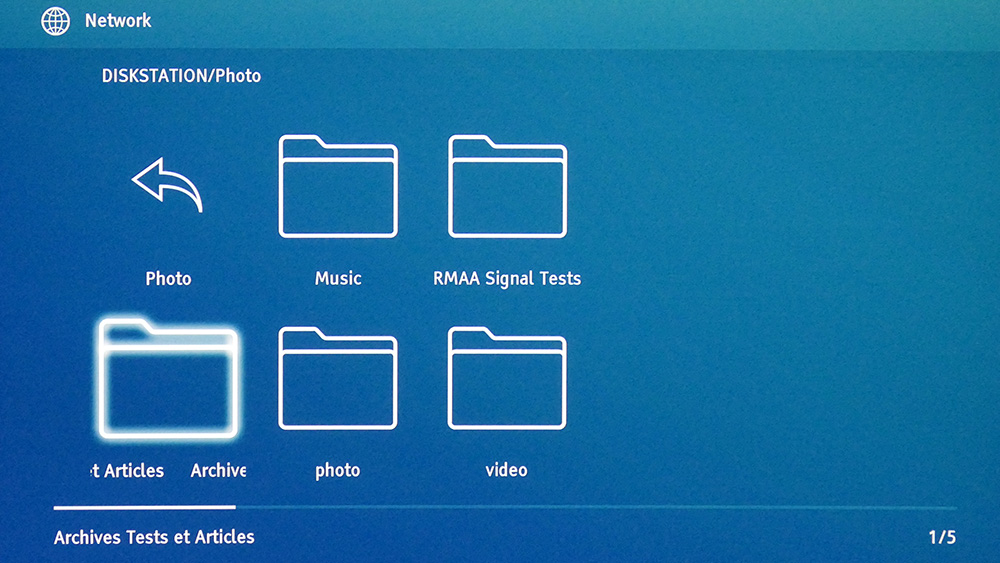This screenshot has height=563, width=1000.
Task: Click the Archives Tests et Articles status text
Action: tap(154, 537)
